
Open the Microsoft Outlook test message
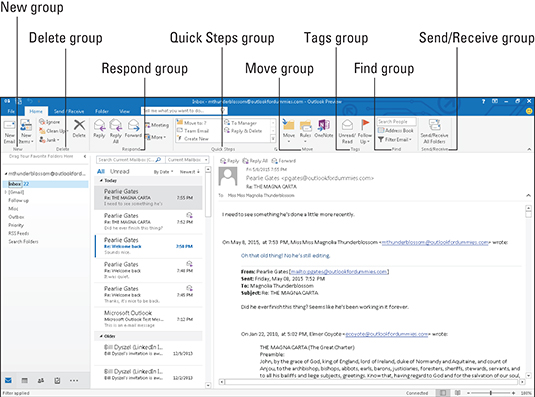point(148,319)
